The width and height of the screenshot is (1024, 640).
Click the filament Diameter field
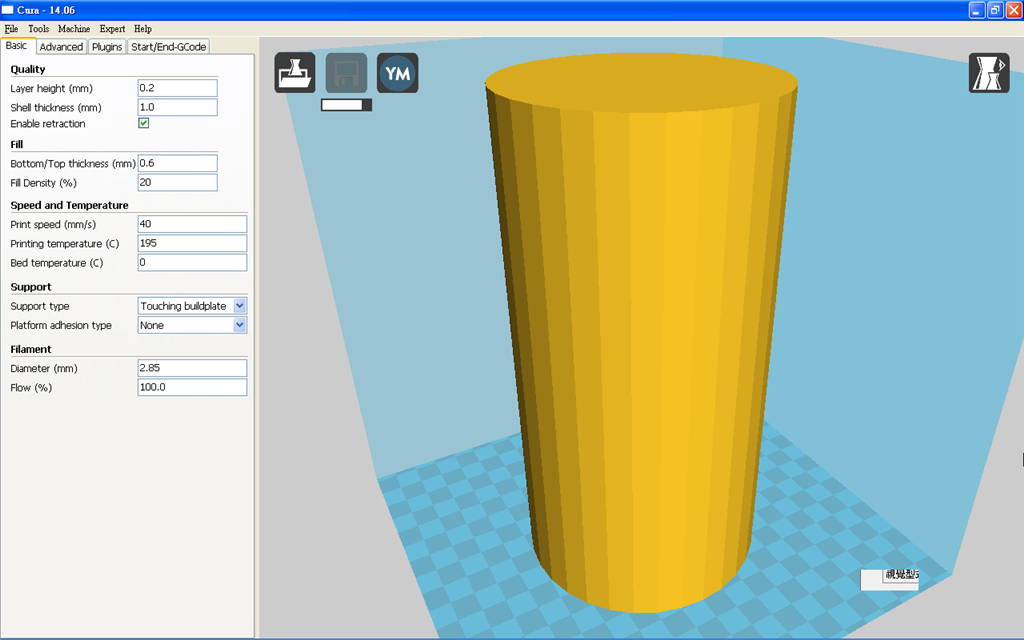(192, 368)
